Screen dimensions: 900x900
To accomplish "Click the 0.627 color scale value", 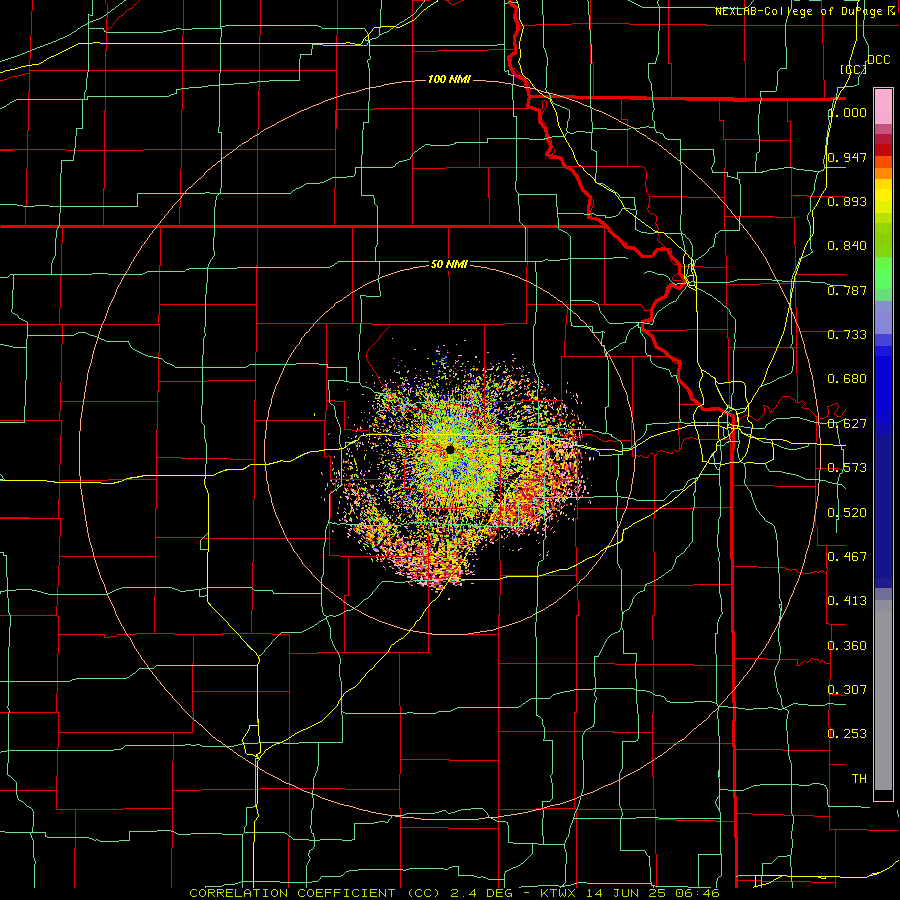I will [847, 424].
